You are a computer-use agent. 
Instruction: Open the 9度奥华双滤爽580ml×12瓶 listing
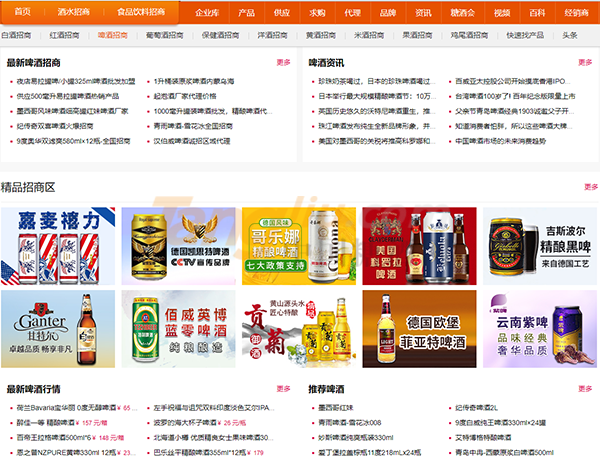(x=73, y=141)
